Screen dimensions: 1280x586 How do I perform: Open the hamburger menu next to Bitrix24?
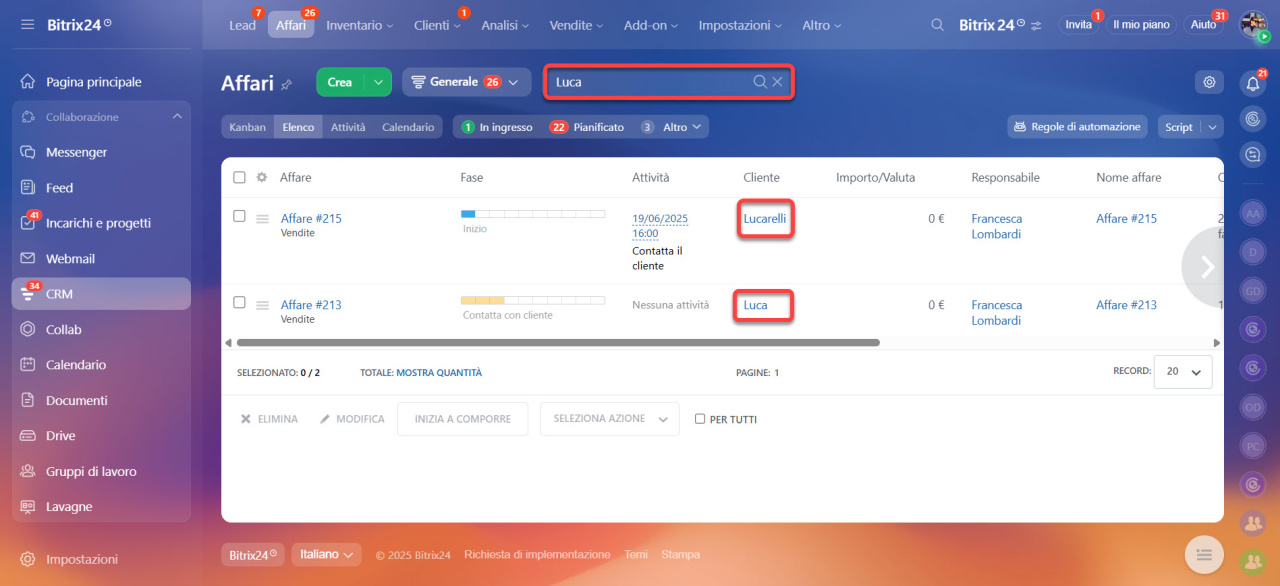coord(27,24)
